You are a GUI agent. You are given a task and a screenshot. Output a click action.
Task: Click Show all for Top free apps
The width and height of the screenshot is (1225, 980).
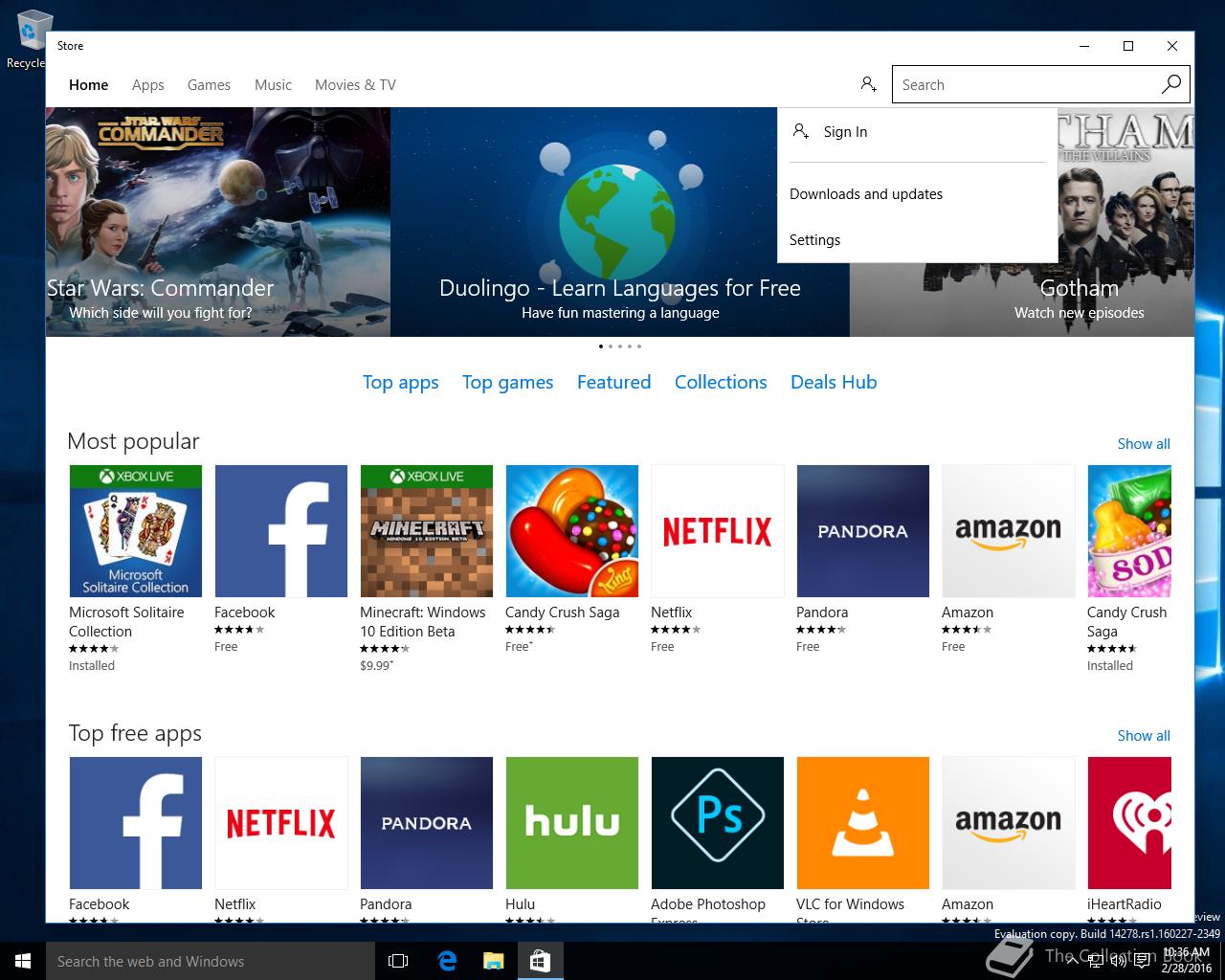click(1144, 736)
